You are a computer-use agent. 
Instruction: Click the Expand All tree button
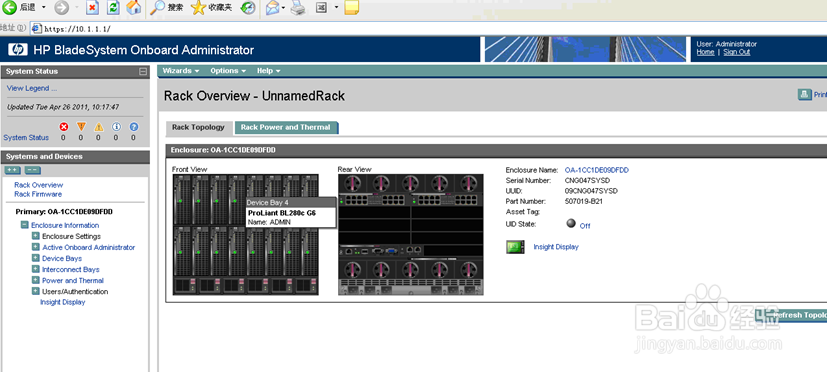coord(13,170)
